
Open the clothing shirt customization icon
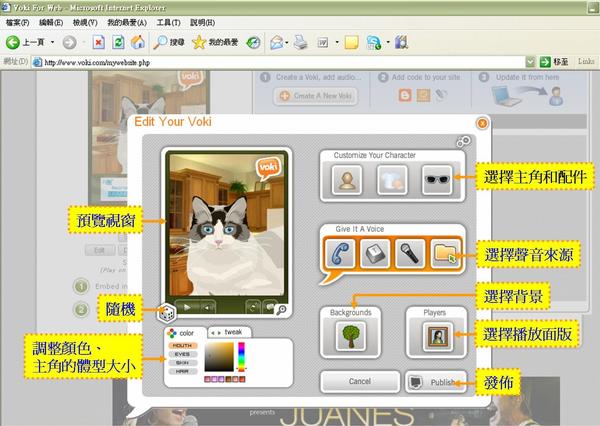pyautogui.click(x=392, y=180)
